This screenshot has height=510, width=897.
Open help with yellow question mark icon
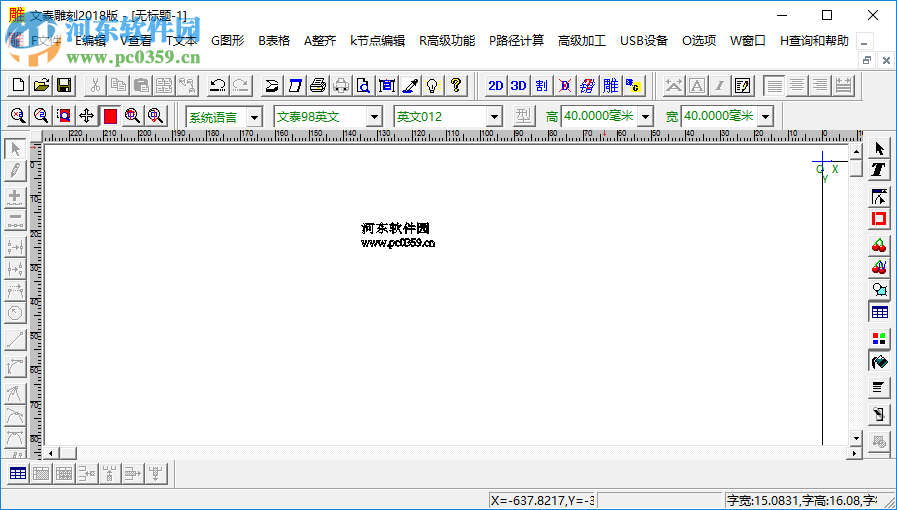[x=455, y=86]
